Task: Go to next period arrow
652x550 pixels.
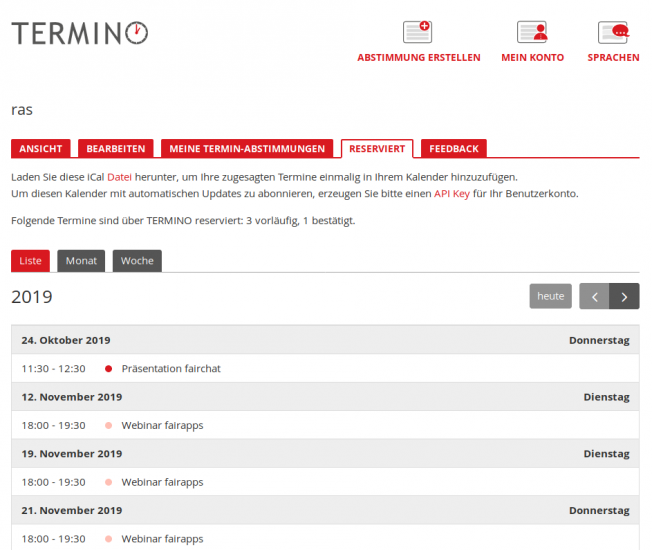Action: click(625, 296)
